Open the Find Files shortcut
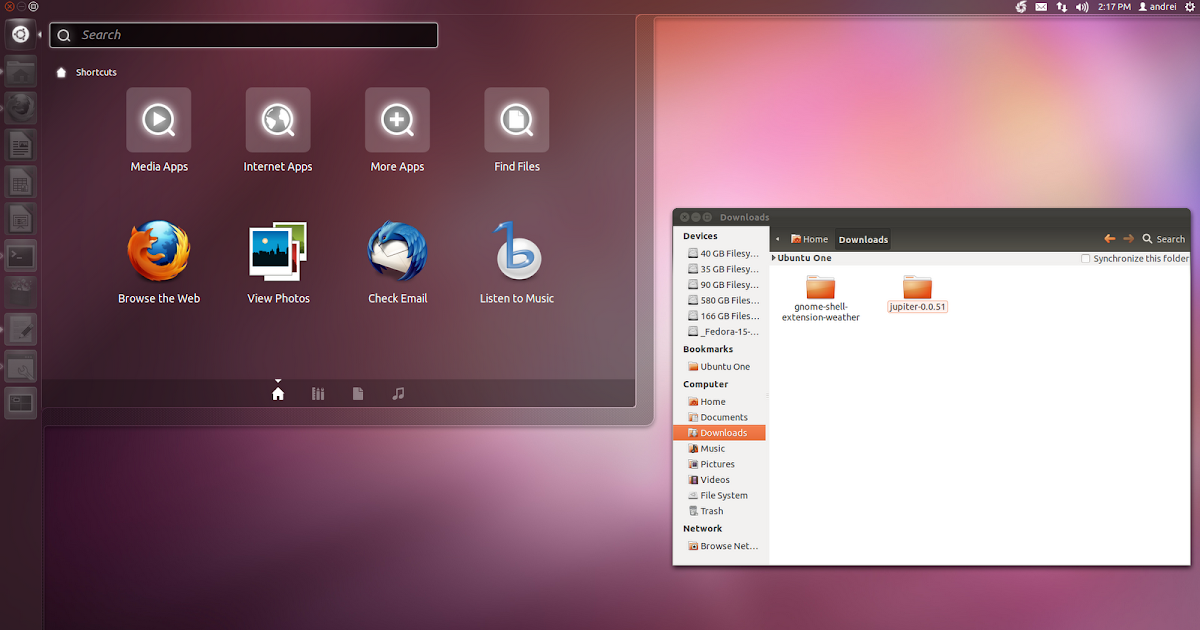Screen dimensions: 1200x630 [x=516, y=120]
